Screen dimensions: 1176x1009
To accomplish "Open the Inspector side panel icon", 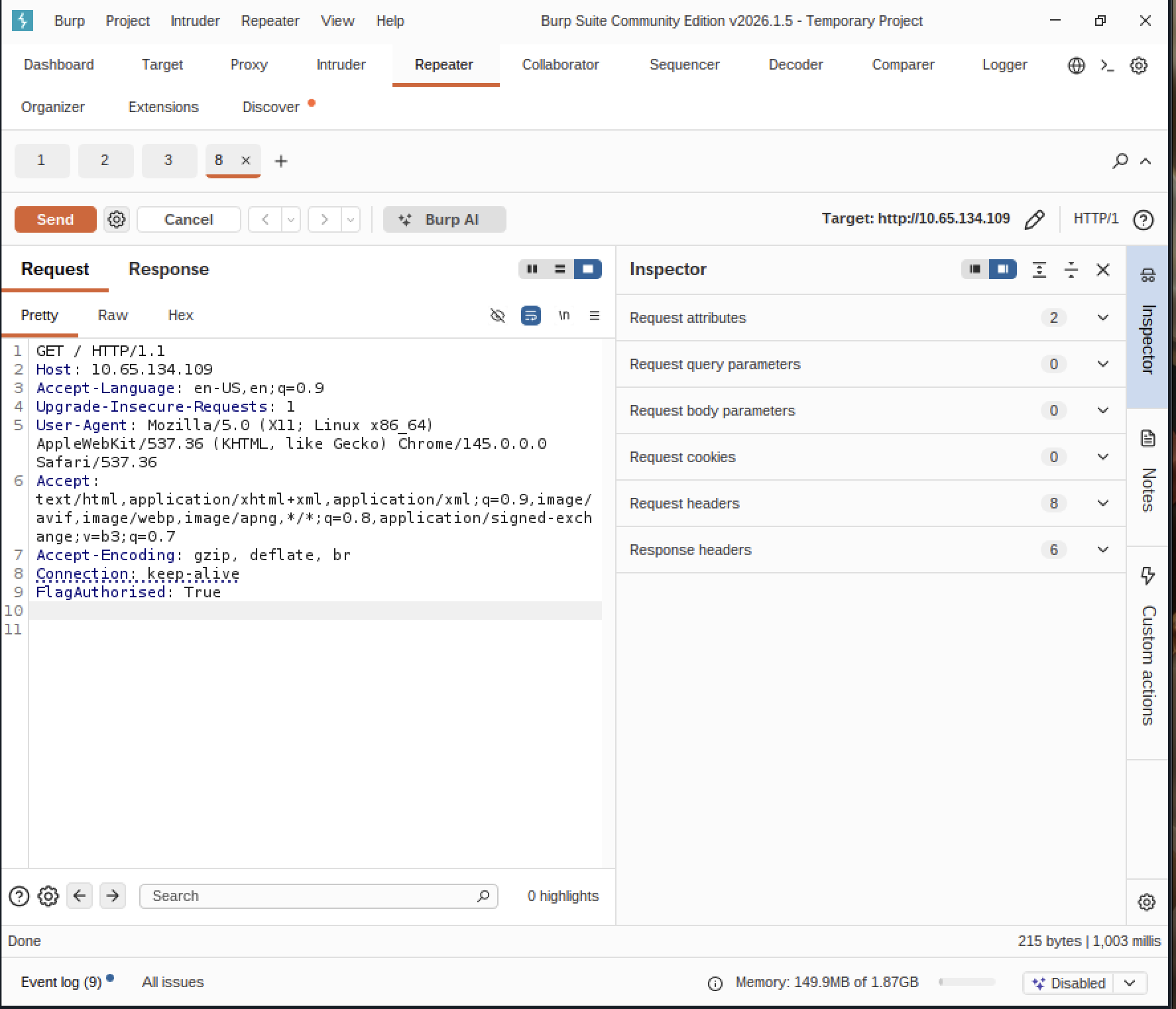I will pos(1148,275).
